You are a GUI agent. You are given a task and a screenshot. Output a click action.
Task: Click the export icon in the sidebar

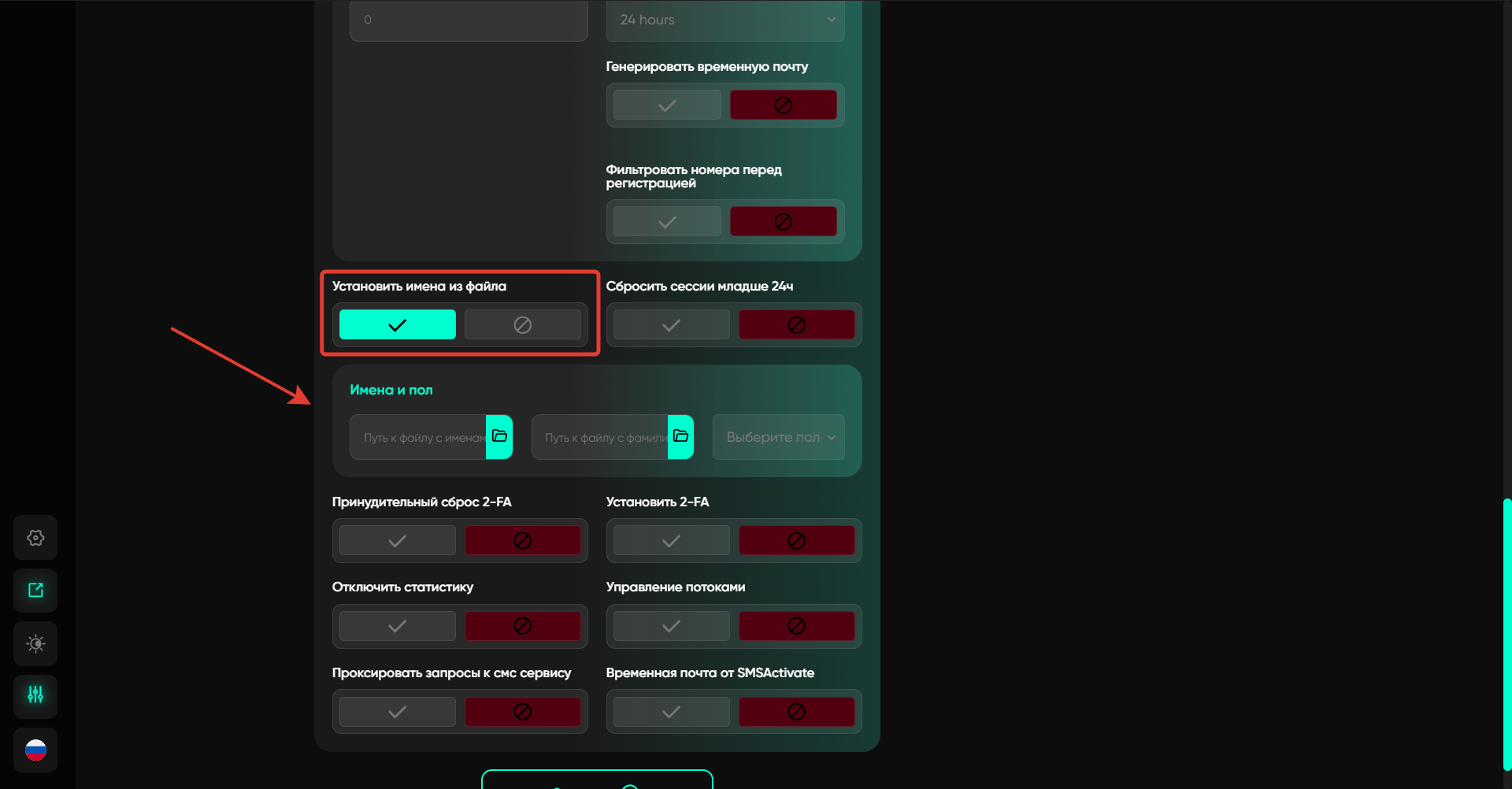click(x=35, y=591)
